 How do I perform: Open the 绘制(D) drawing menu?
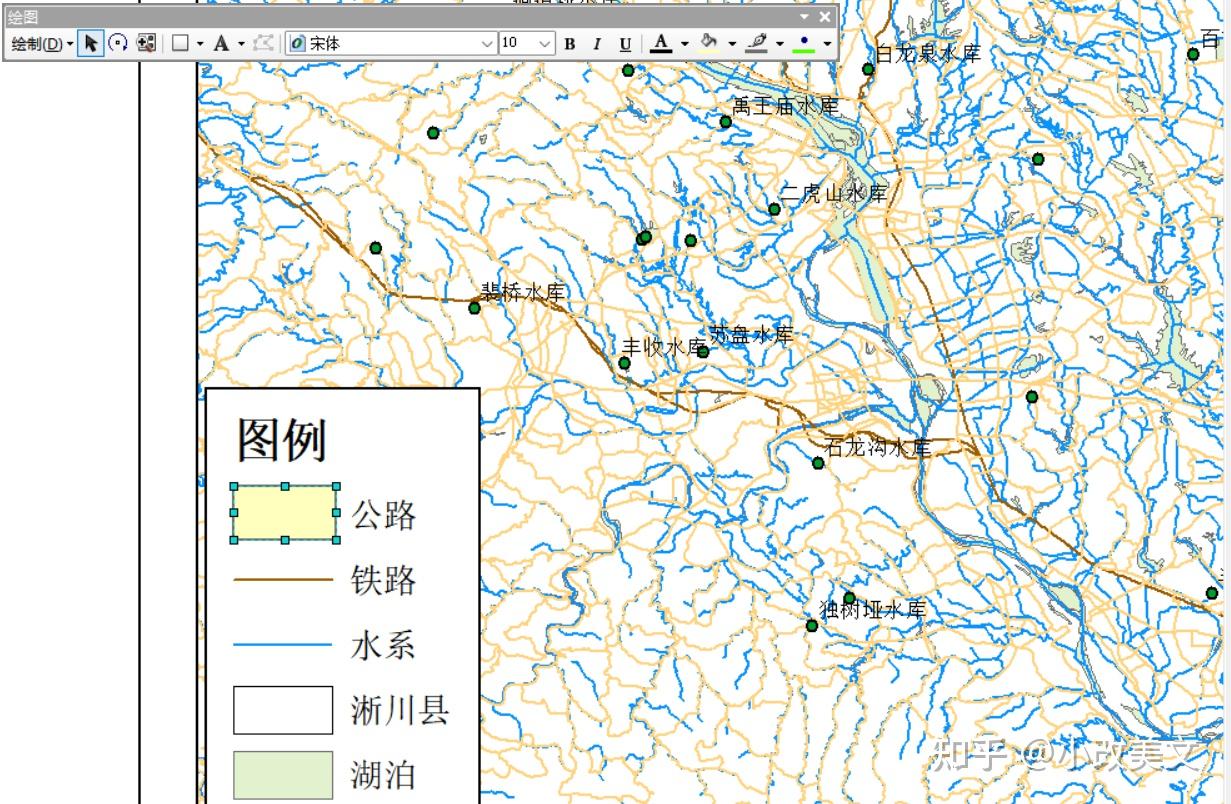point(40,44)
